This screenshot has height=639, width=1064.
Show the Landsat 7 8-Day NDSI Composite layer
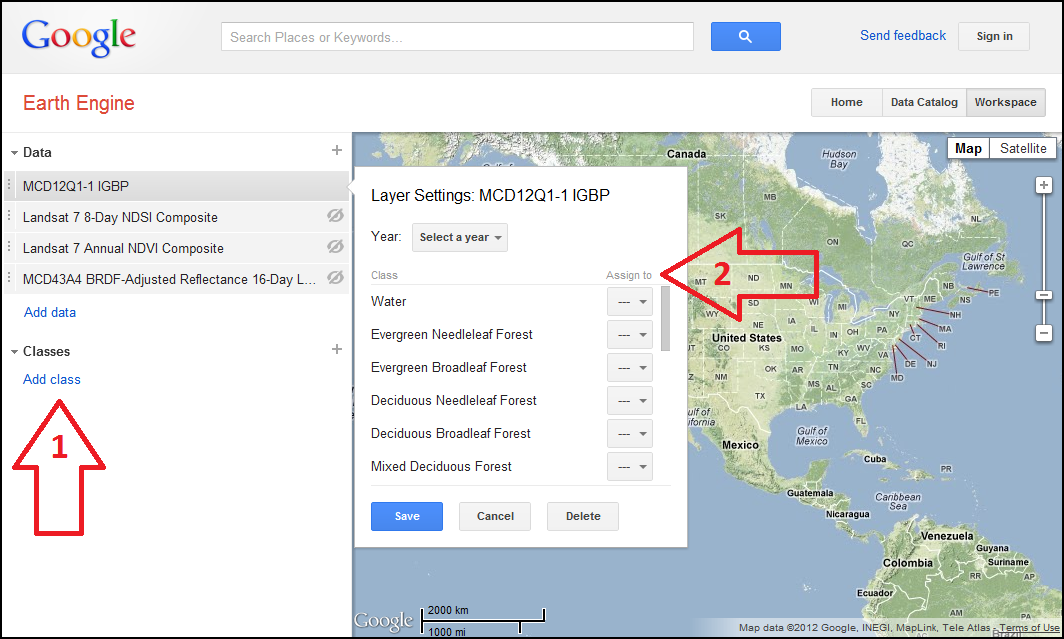[x=335, y=216]
